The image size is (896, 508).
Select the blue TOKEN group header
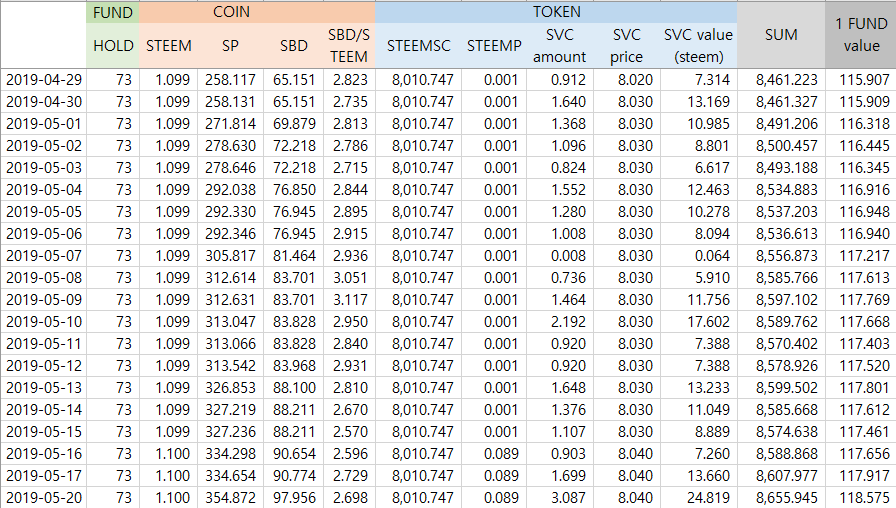556,13
